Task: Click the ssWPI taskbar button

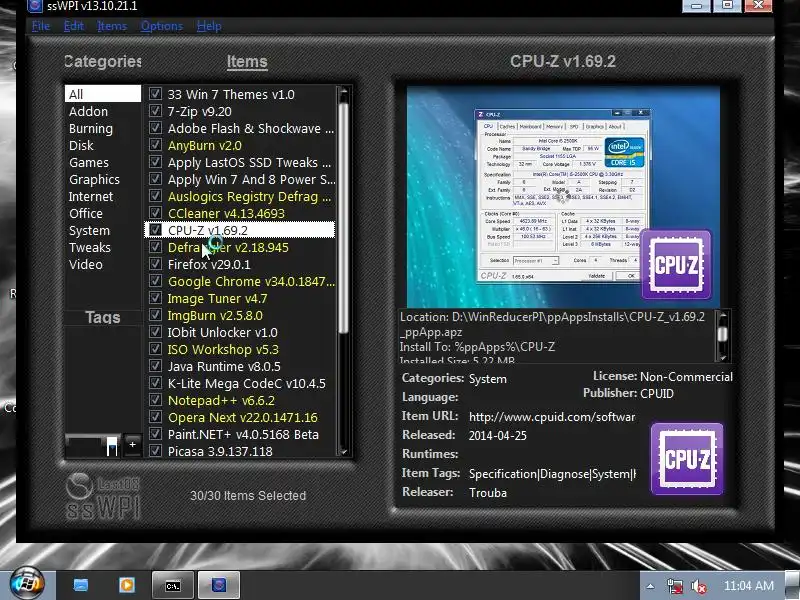Action: 219,585
